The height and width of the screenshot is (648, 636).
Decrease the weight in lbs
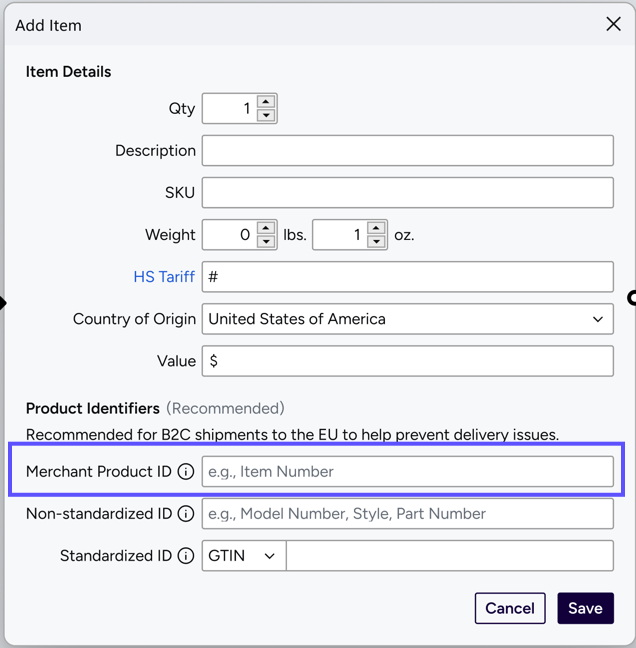tap(266, 241)
